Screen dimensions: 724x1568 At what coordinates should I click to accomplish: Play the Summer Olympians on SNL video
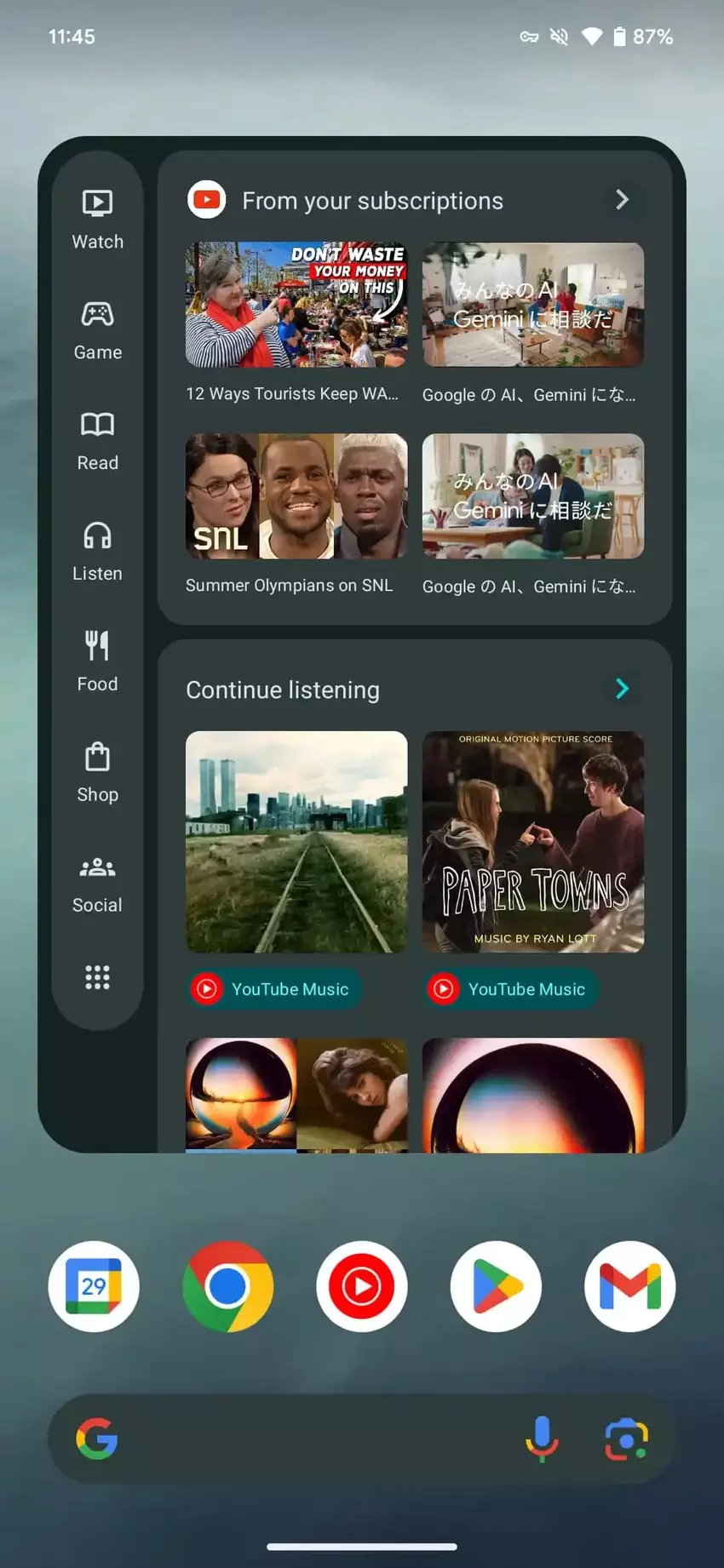(x=296, y=496)
